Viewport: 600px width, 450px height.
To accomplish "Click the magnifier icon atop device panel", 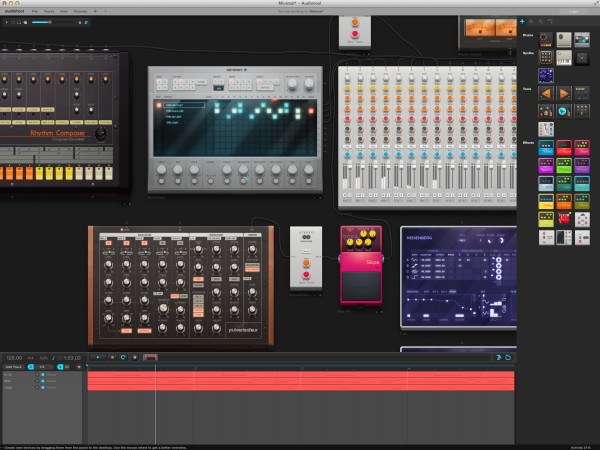I will click(541, 21).
